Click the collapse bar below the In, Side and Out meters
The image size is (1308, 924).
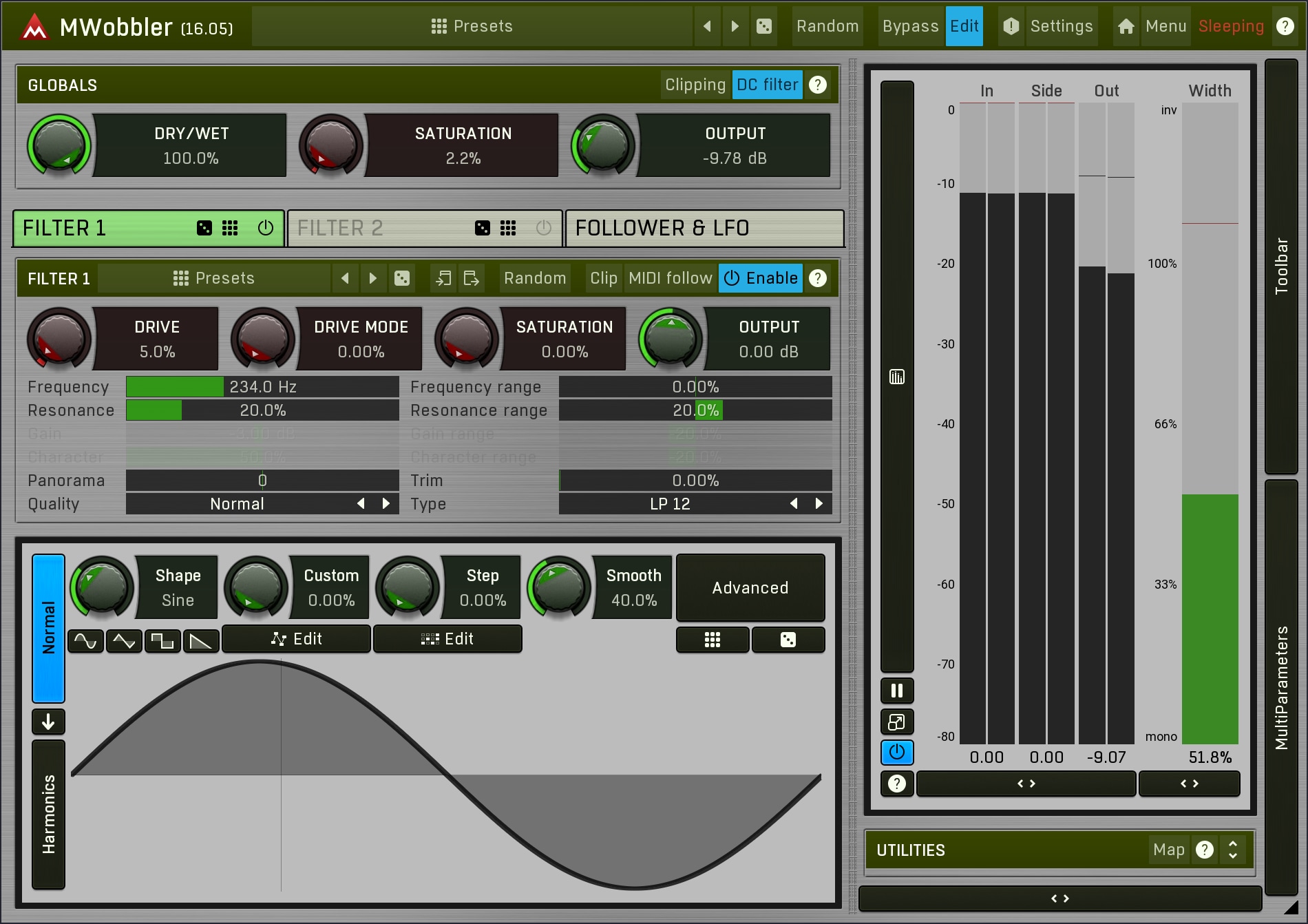(1026, 784)
